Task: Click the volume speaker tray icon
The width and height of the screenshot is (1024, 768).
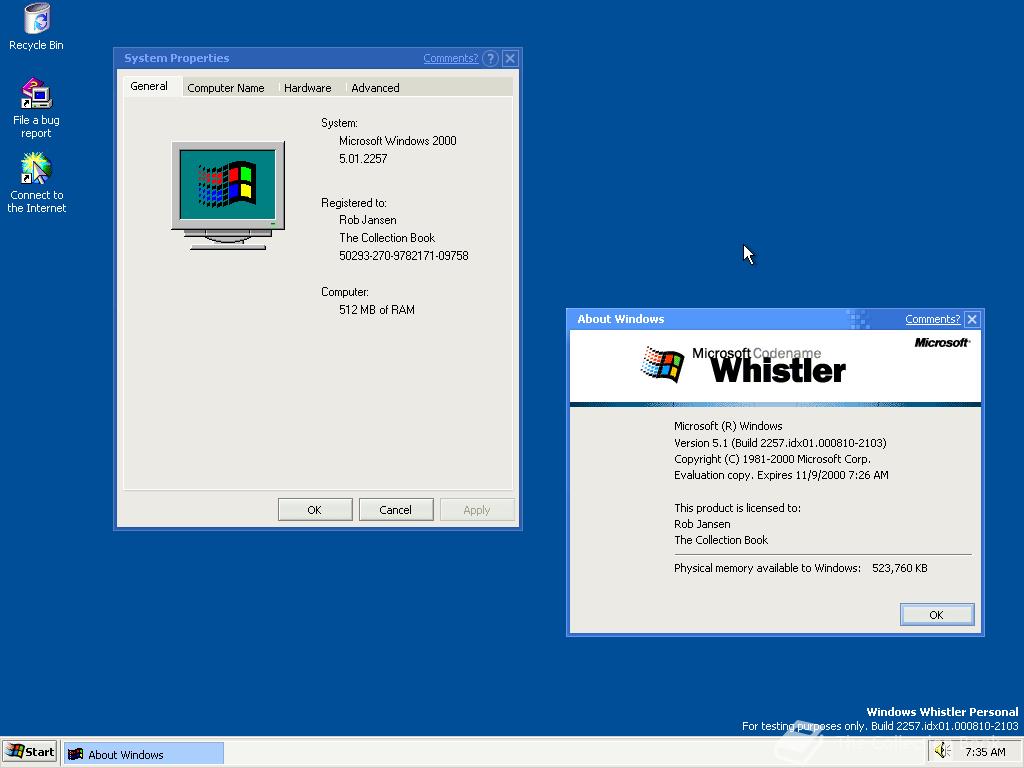Action: (942, 751)
